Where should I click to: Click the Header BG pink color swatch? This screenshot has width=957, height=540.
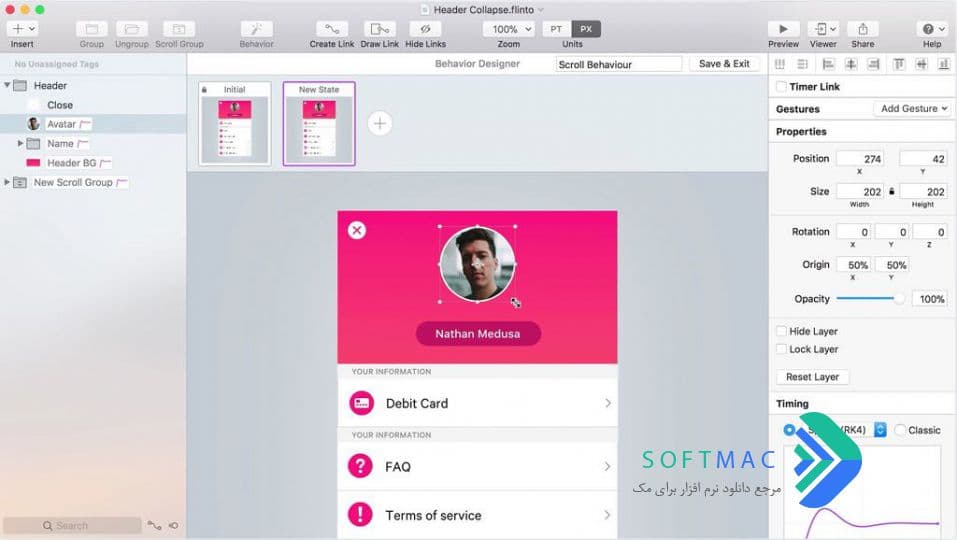coord(33,163)
